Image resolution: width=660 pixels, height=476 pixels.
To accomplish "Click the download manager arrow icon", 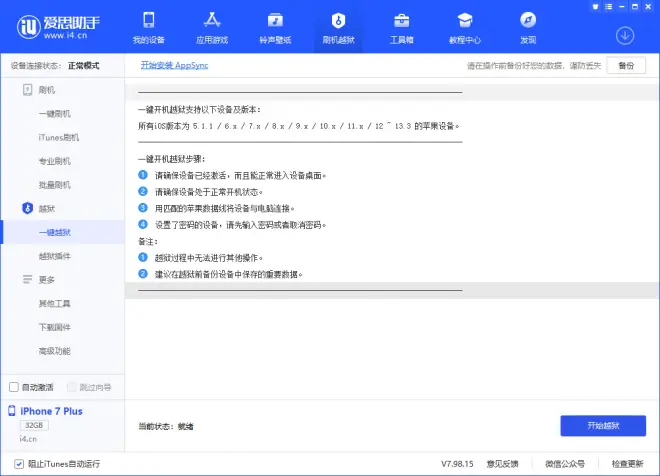I will click(x=625, y=36).
